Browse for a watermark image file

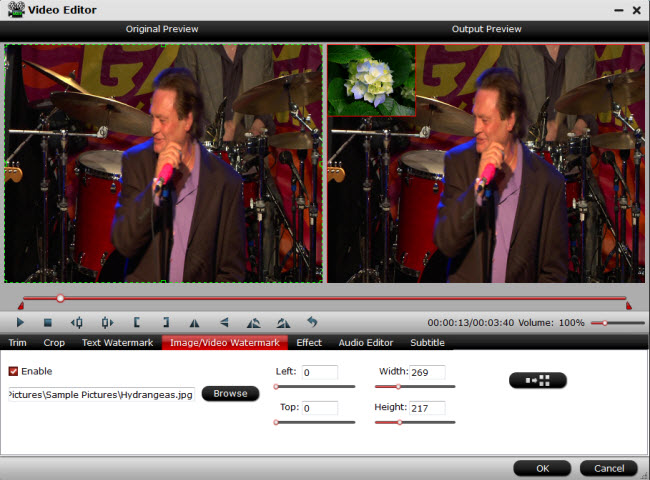pyautogui.click(x=230, y=393)
